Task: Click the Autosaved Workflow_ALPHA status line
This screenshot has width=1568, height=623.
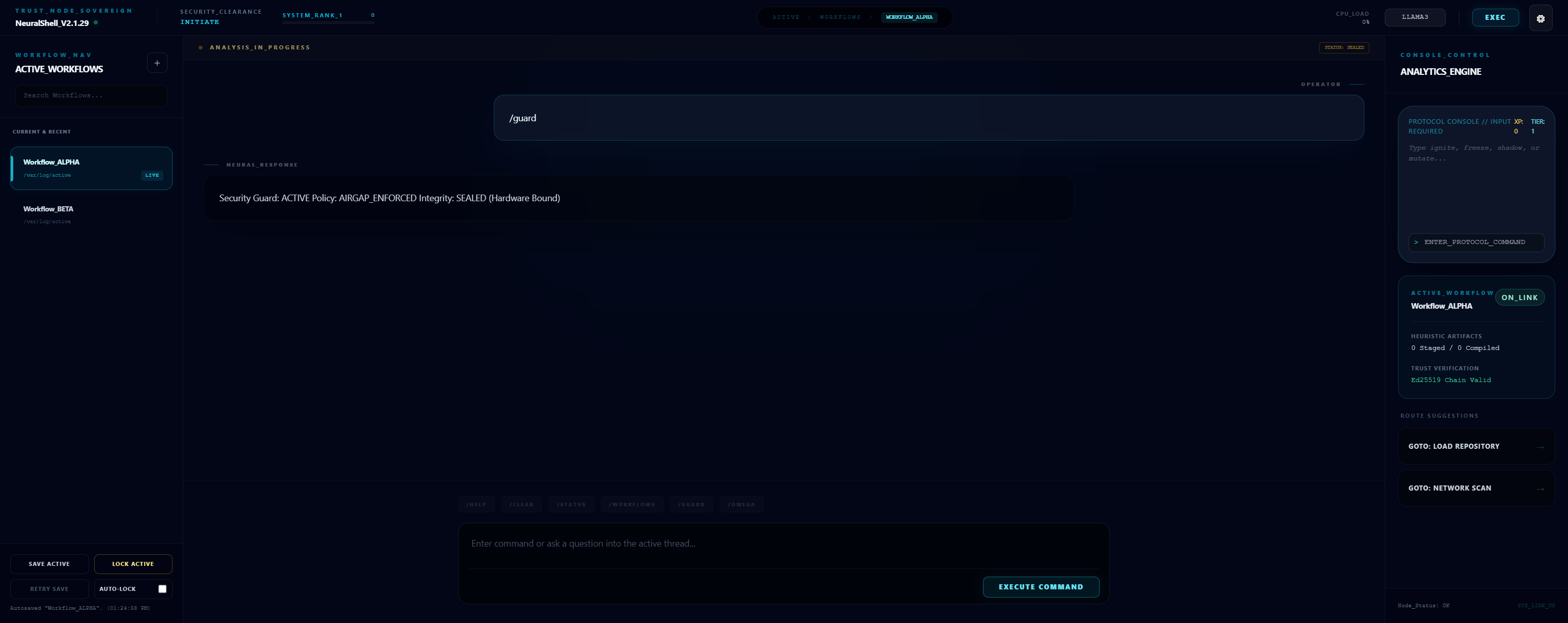Action: tap(80, 608)
